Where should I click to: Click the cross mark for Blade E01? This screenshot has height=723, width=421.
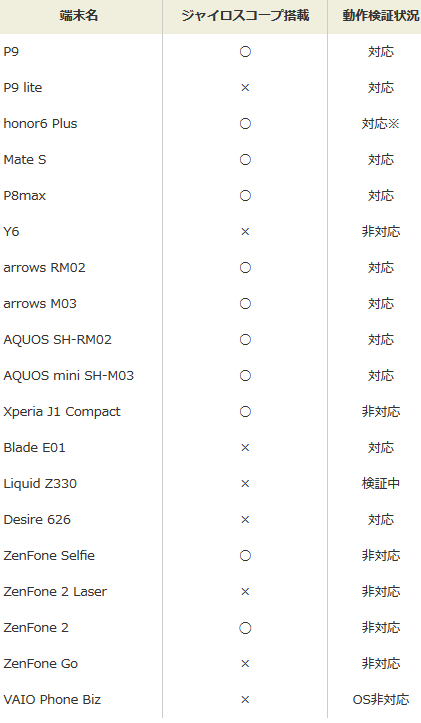(245, 447)
